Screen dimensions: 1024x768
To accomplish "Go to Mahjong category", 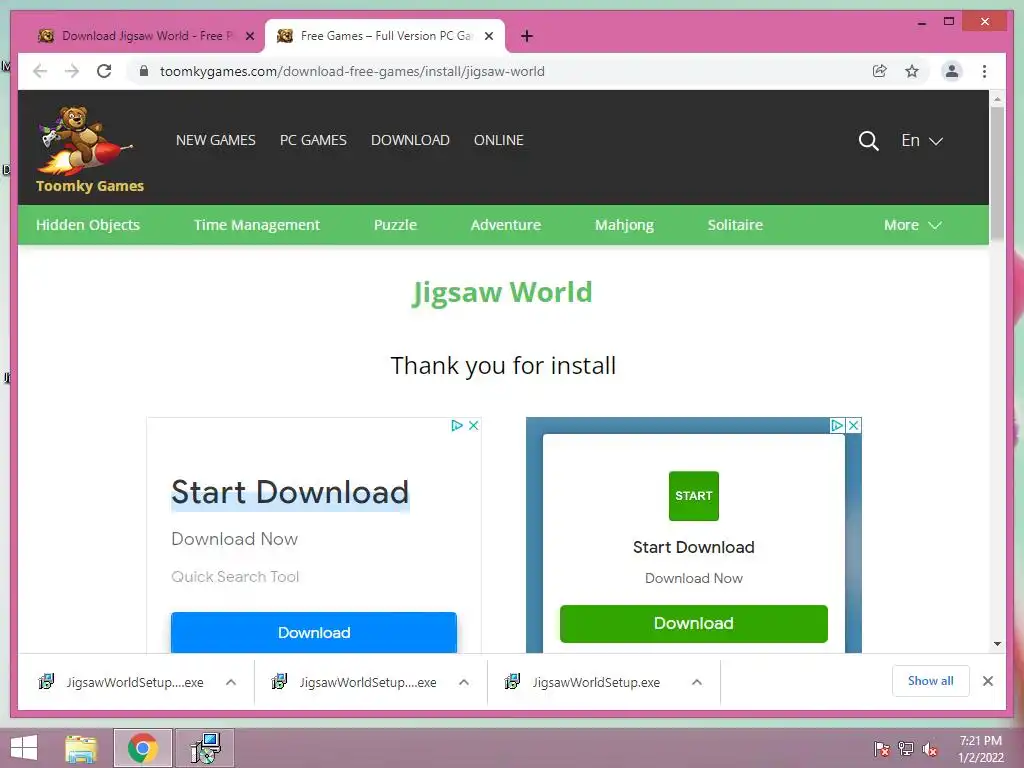I will point(624,225).
